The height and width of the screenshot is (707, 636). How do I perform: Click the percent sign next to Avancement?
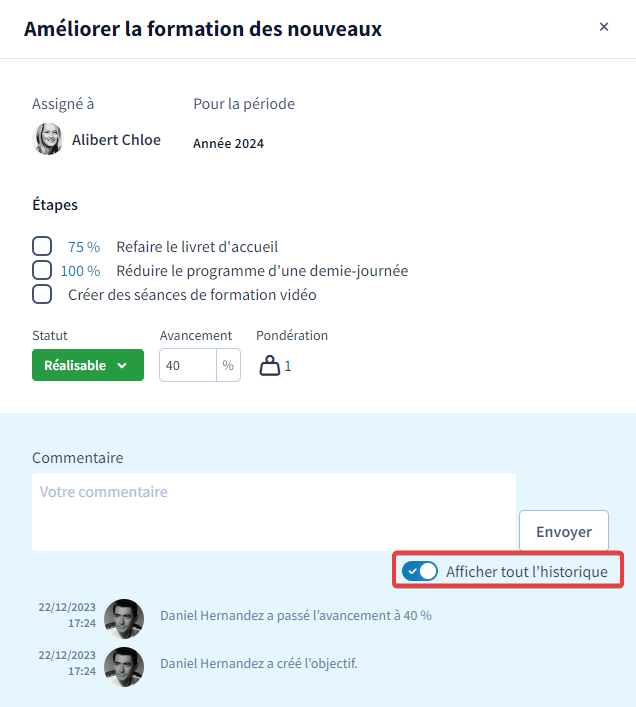pos(228,365)
